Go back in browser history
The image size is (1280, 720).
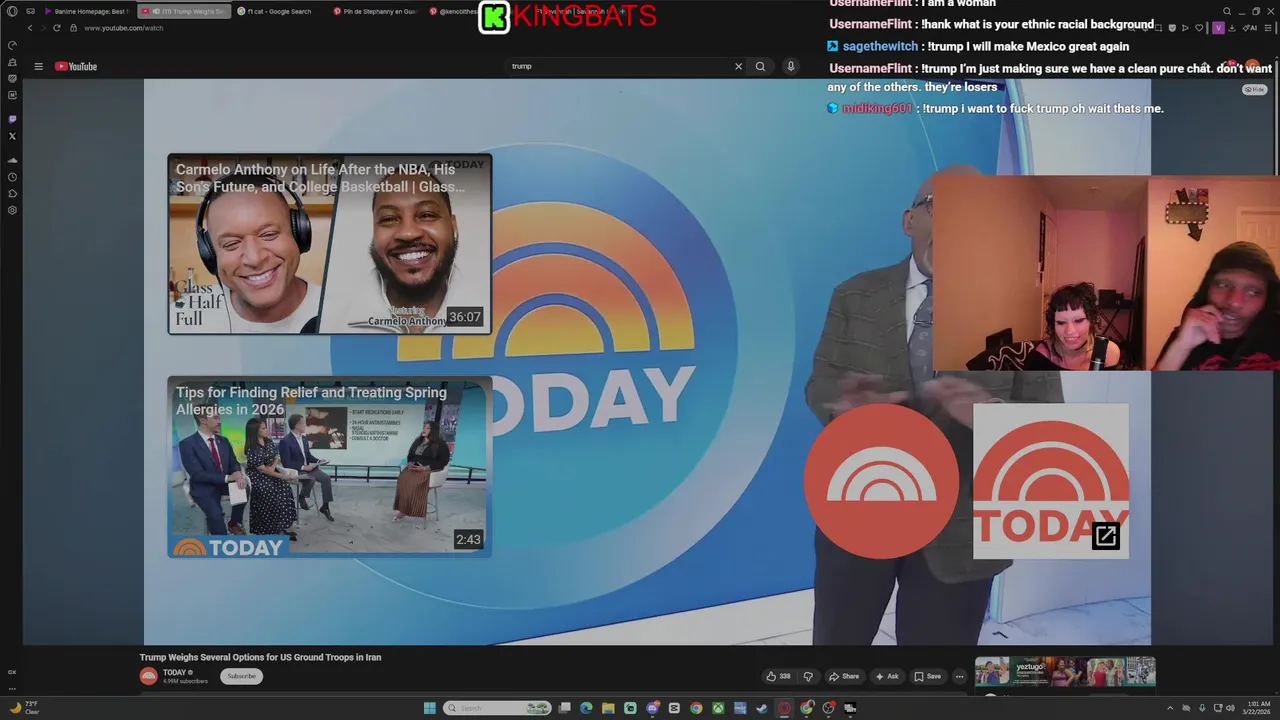[30, 28]
